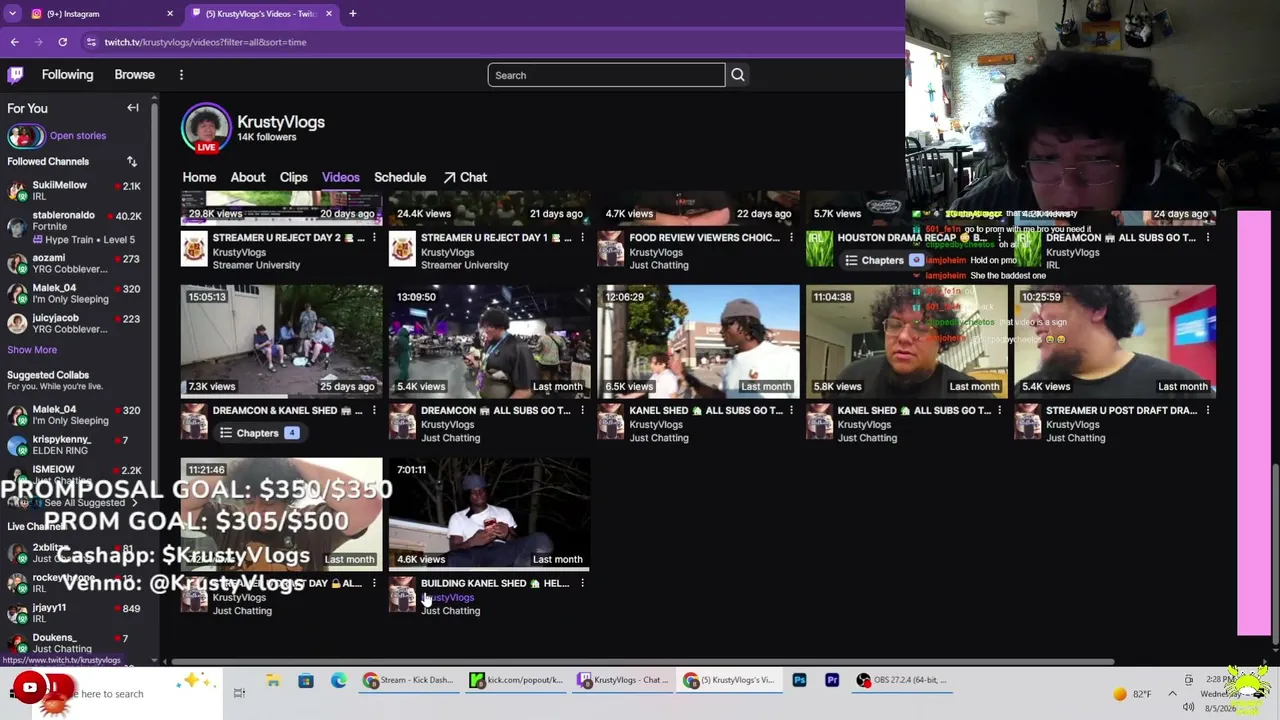This screenshot has height=720, width=1280.
Task: Open Doukens_ live channel in sidebar
Action: tap(74, 643)
